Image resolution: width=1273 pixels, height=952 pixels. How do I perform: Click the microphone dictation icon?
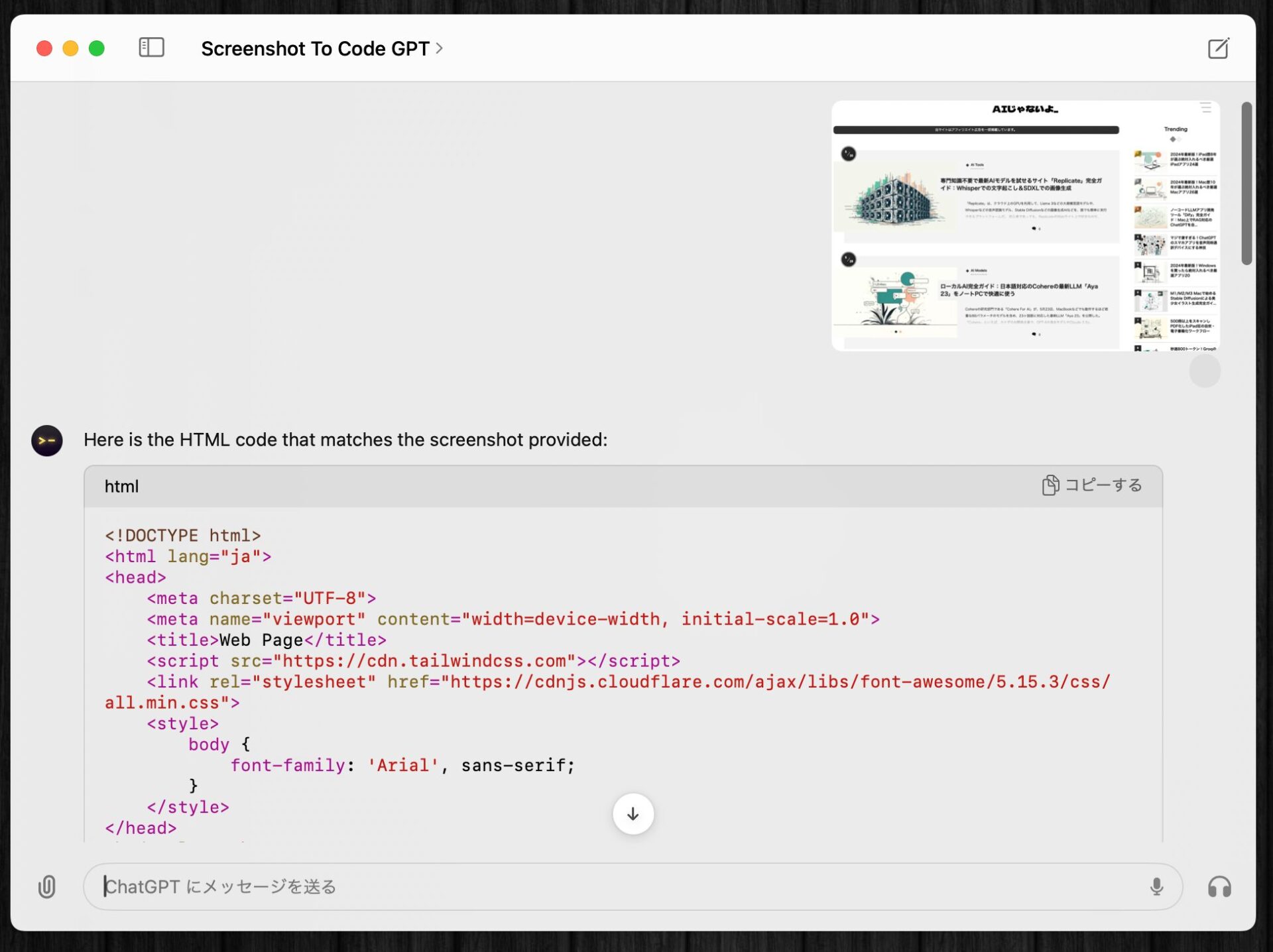click(x=1156, y=886)
